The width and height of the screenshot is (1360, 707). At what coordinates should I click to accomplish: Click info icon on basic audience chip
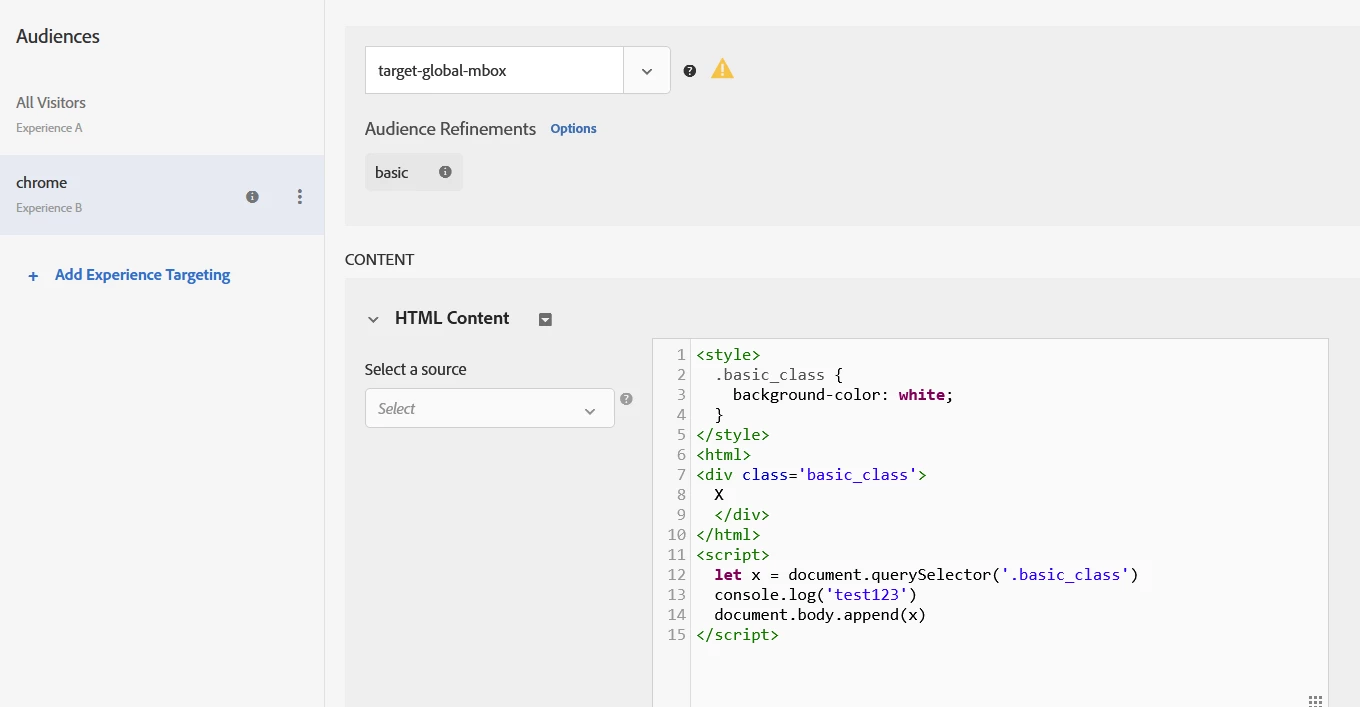pyautogui.click(x=445, y=172)
